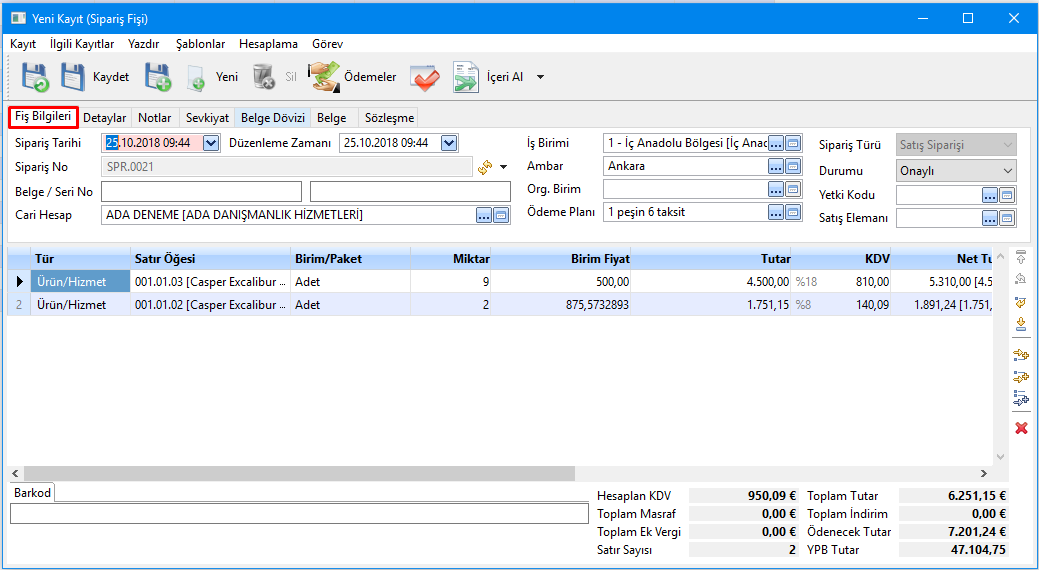The image size is (1039, 570).
Task: Click the red X delete row icon
Action: 1021,428
